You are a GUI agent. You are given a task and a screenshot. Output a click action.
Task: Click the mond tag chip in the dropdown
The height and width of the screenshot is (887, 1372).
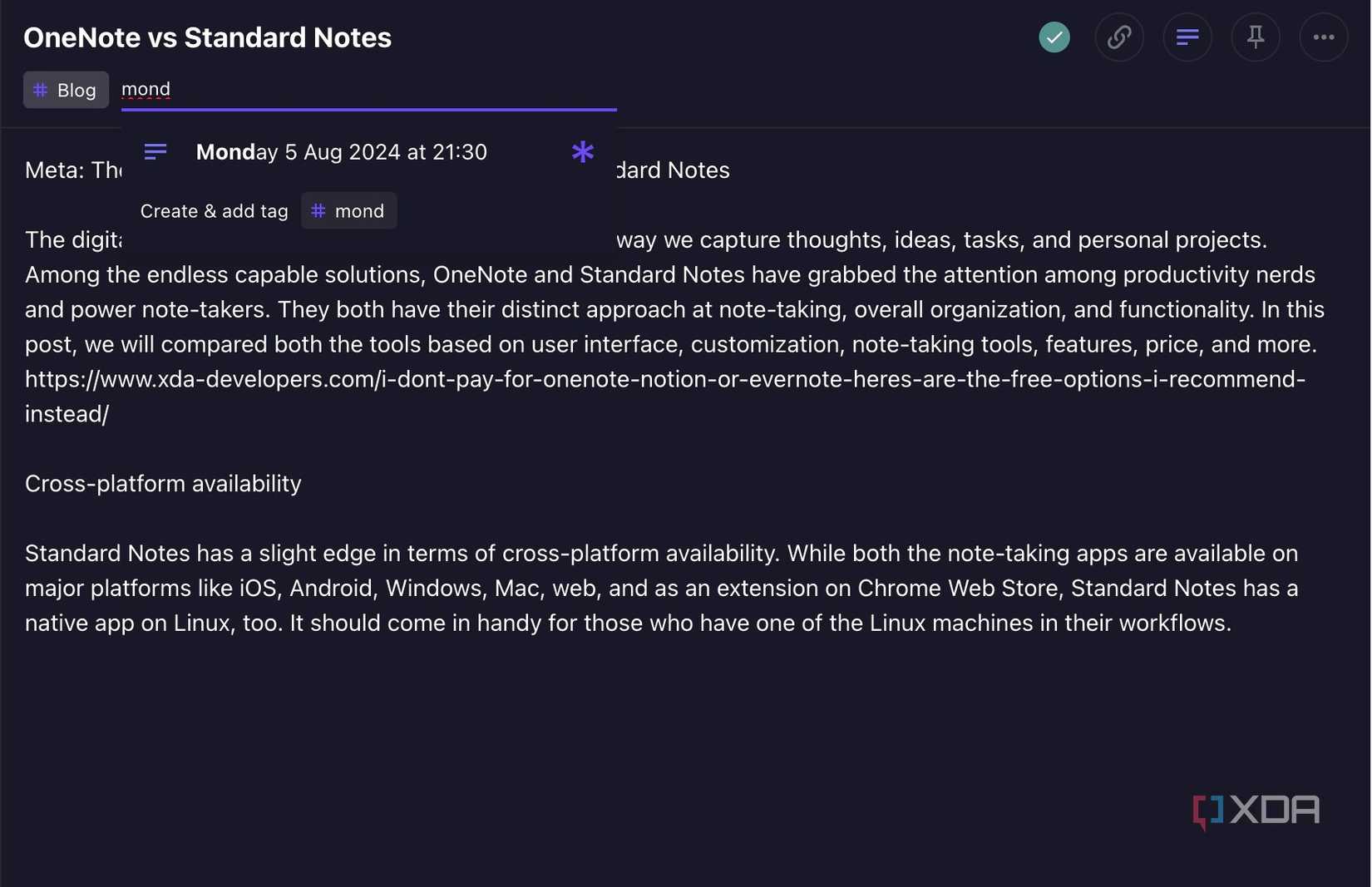coord(348,211)
